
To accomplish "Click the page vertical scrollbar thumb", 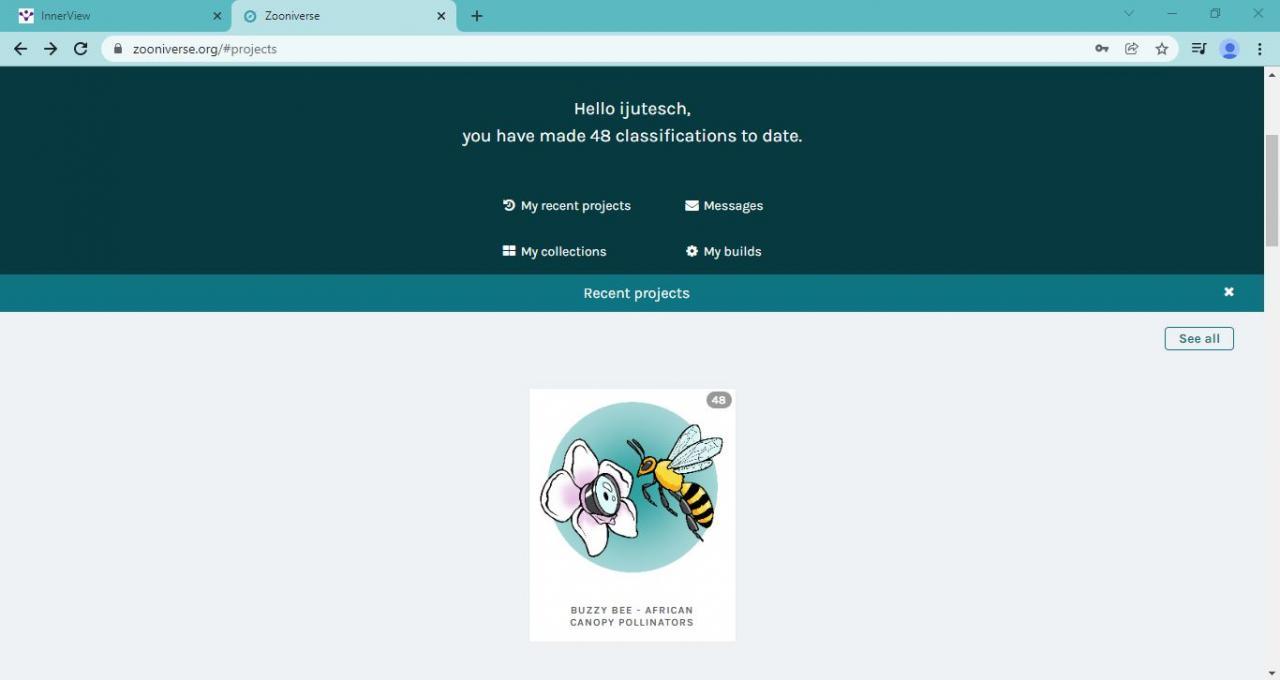I will [x=1272, y=190].
